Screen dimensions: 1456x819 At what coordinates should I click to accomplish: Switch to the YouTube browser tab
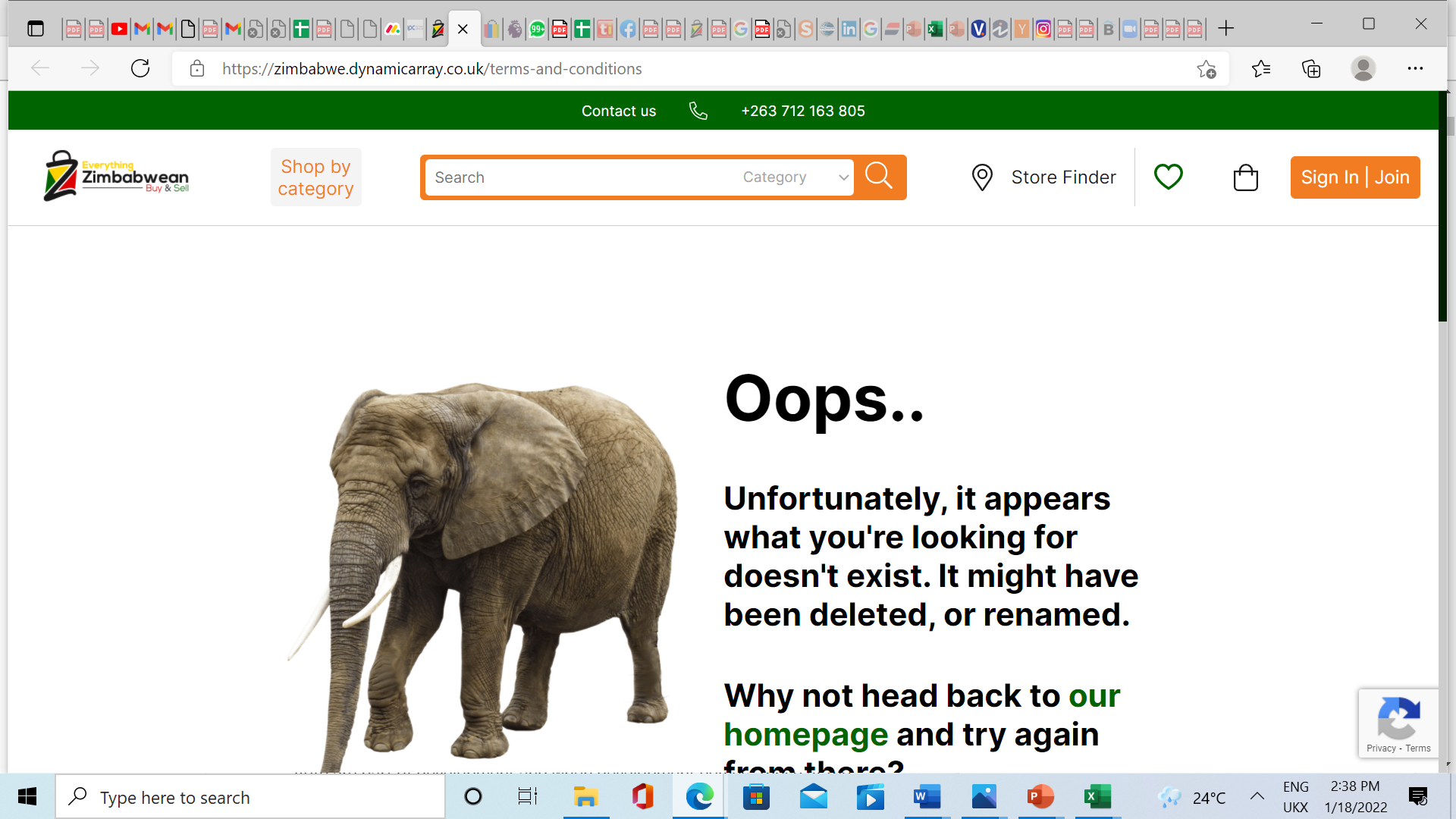coord(119,30)
